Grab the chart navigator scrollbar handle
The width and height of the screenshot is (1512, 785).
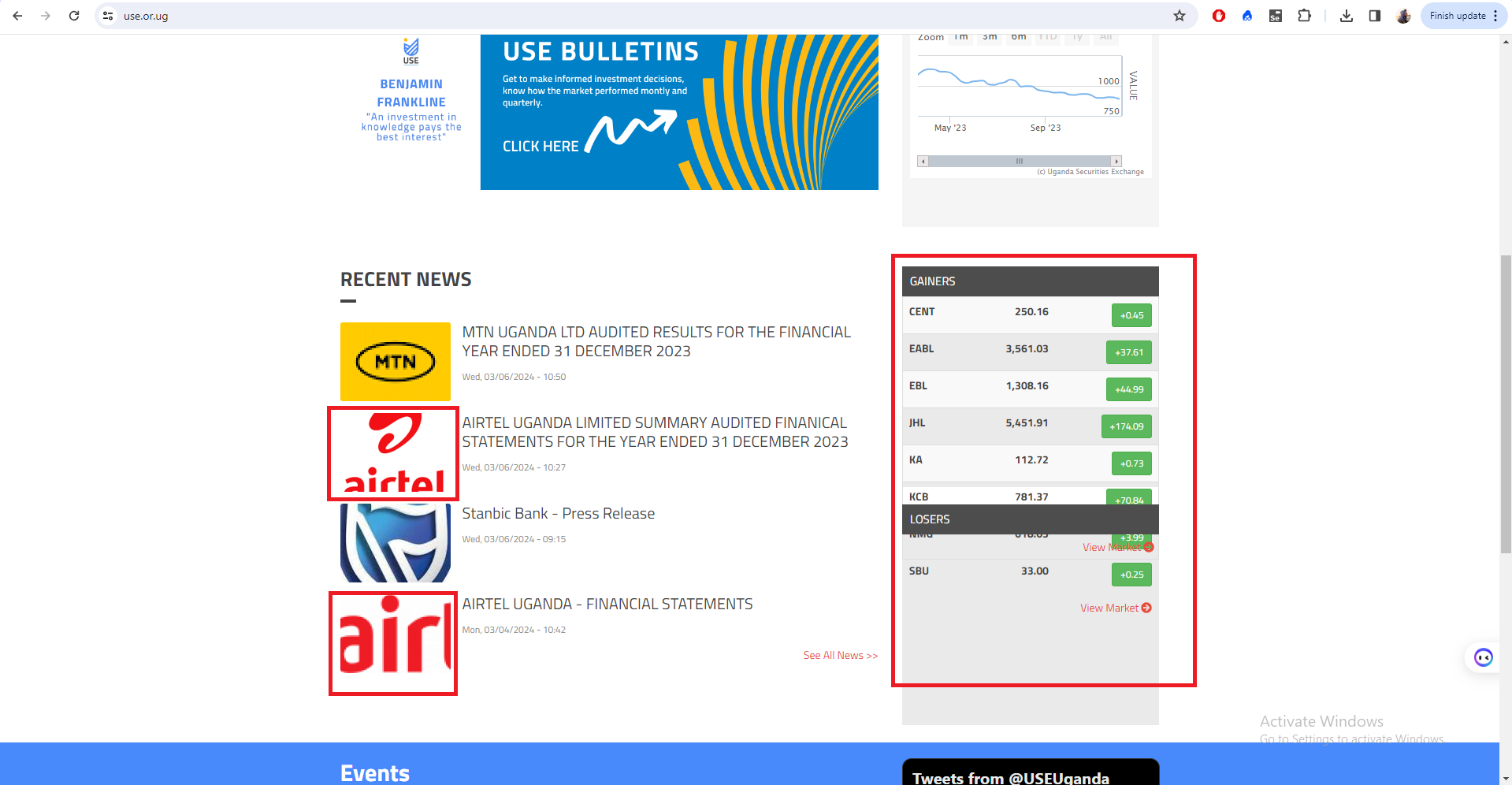tap(1020, 162)
